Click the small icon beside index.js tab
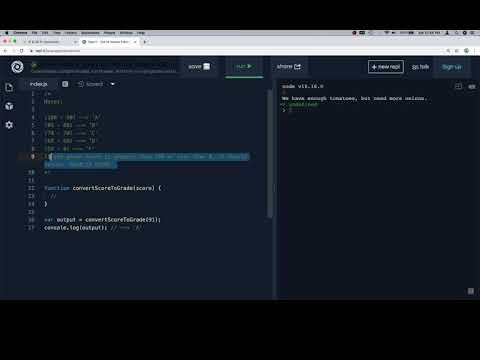Viewport: 480px width, 360px height. (x=65, y=84)
